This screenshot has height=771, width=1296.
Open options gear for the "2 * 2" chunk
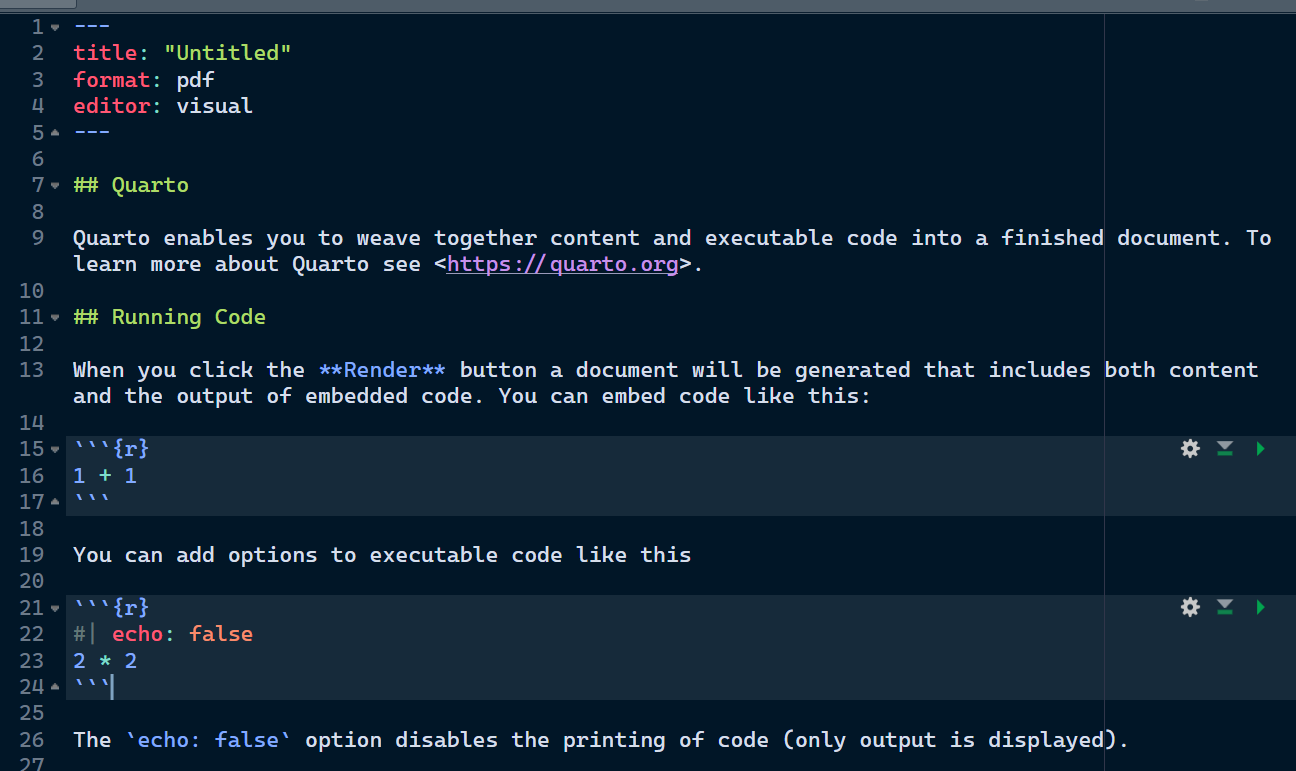1190,607
